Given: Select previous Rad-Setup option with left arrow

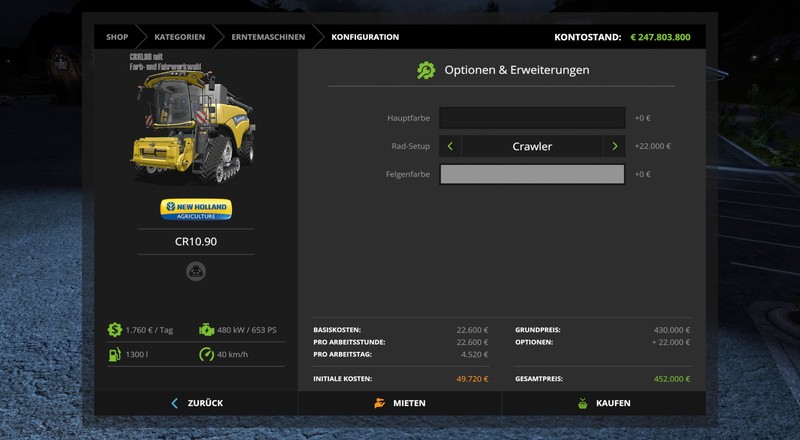Looking at the screenshot, I should pyautogui.click(x=450, y=146).
